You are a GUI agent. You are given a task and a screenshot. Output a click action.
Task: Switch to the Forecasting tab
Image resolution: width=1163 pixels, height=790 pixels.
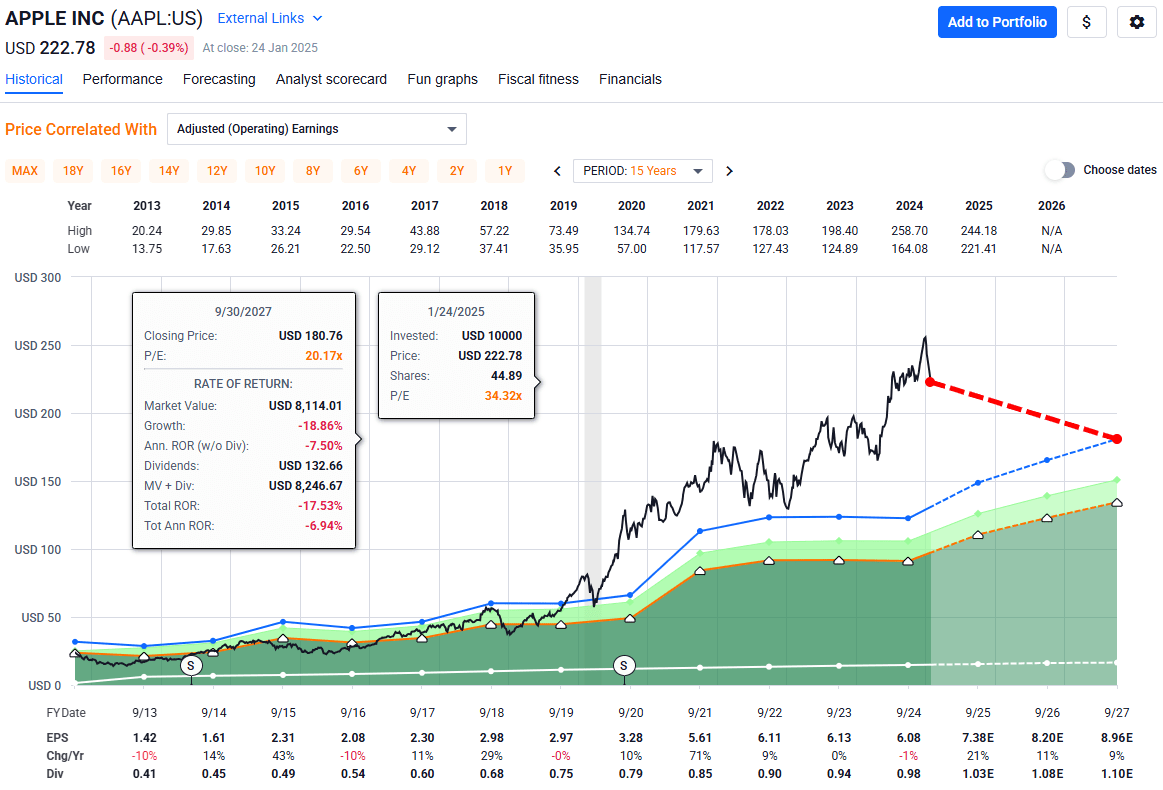tap(219, 79)
